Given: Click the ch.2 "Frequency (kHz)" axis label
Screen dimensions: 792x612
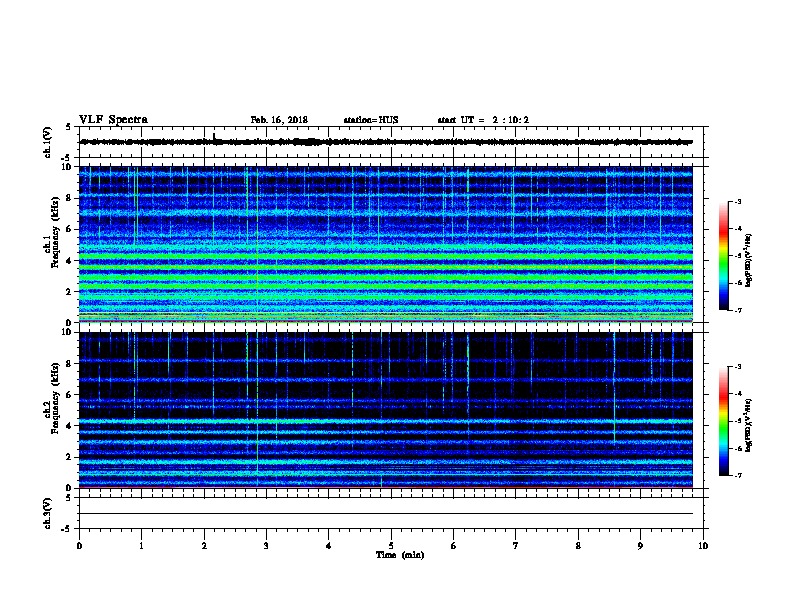Looking at the screenshot, I should [55, 398].
